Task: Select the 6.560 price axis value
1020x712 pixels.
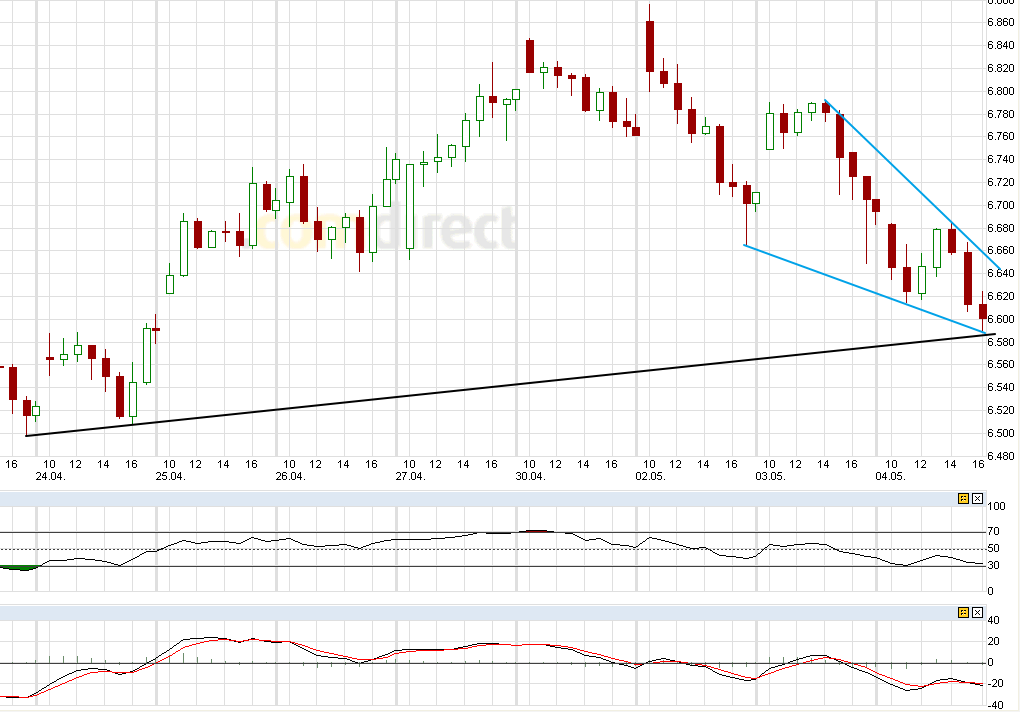Action: (x=1000, y=363)
